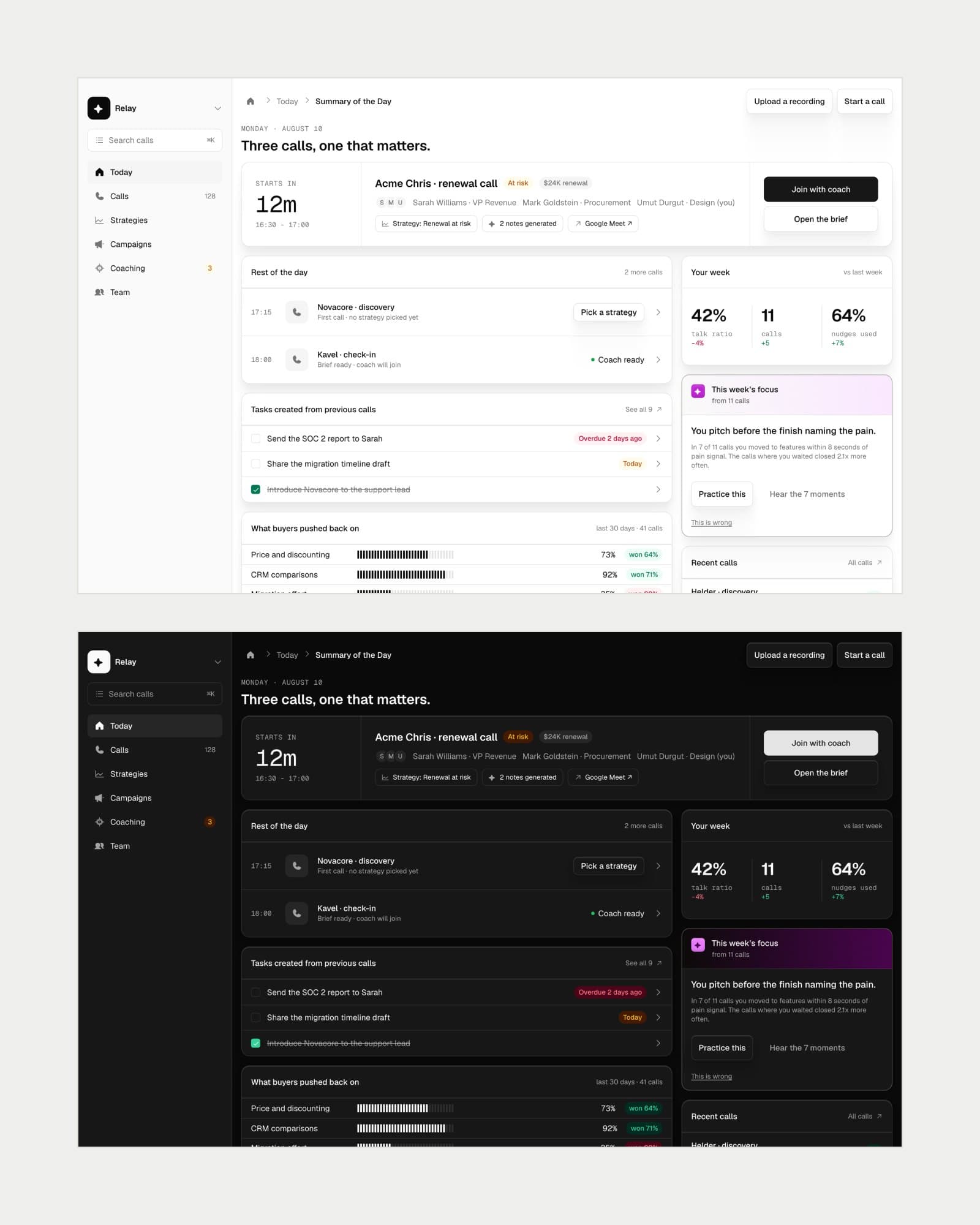Screen dimensions: 980x1225
Task: Check 'Share the migration timeline draft' in light dashboard
Action: 255,464
